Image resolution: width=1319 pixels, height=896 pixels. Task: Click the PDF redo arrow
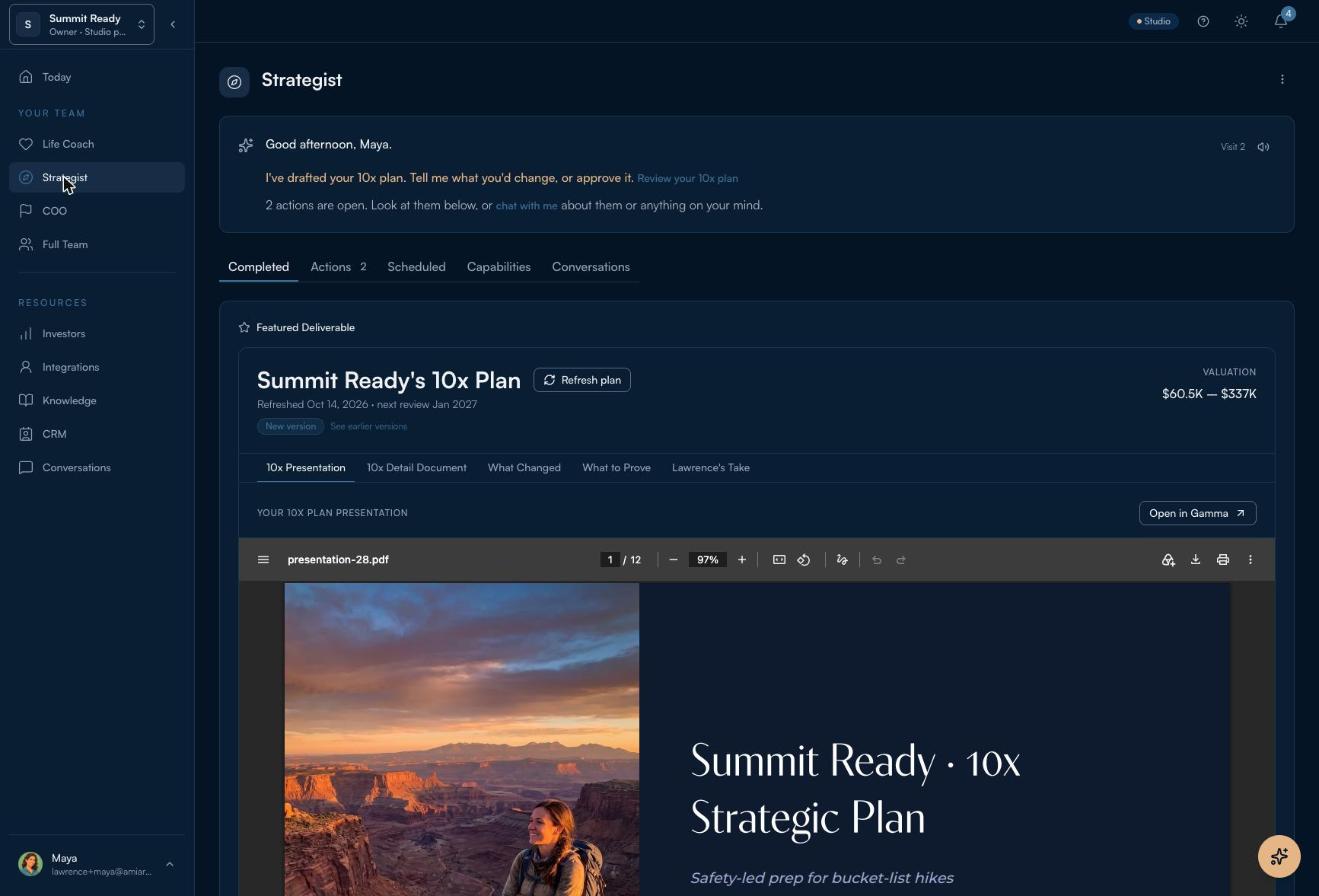pos(901,560)
